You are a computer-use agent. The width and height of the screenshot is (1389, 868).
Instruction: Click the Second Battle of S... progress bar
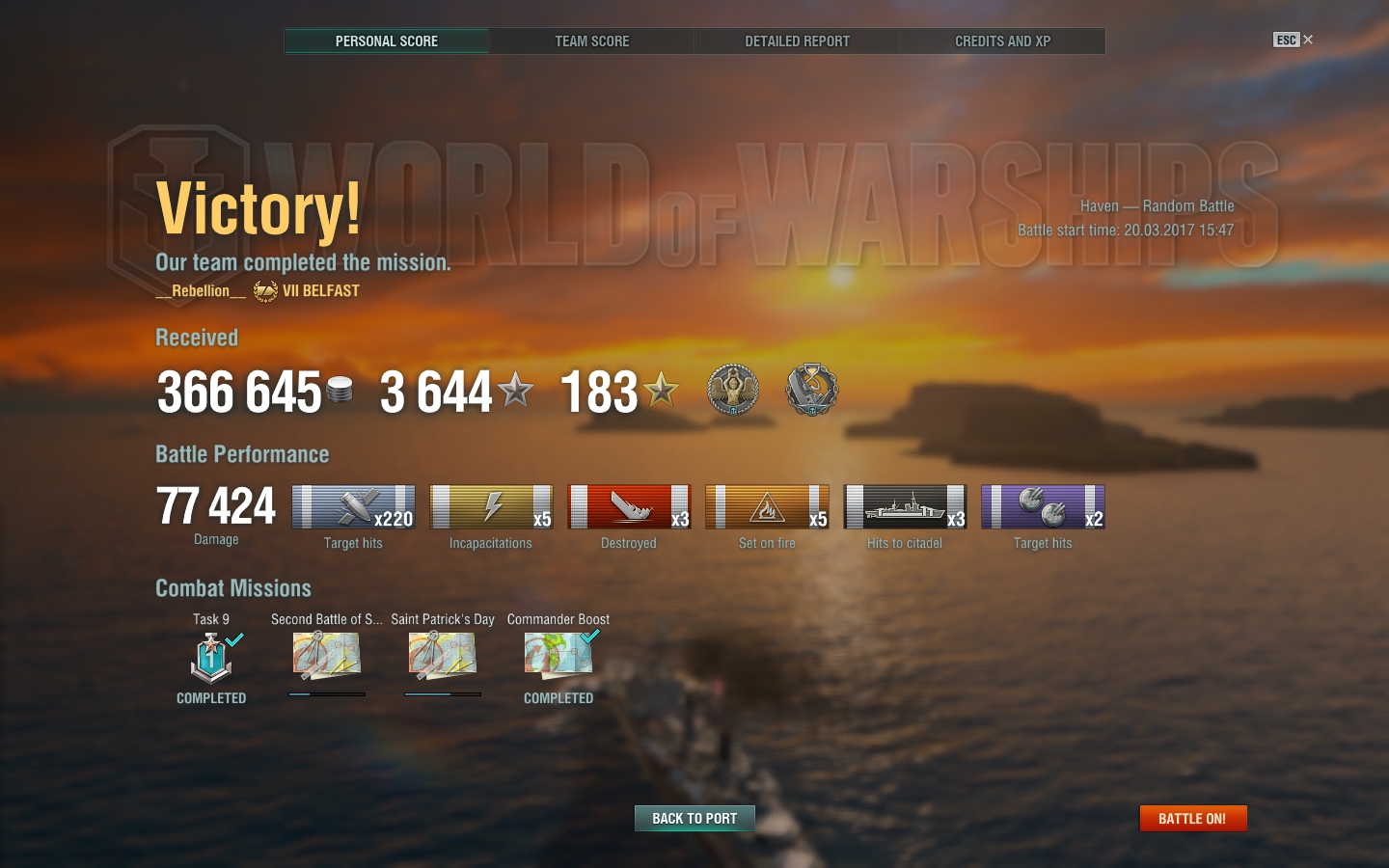tap(327, 693)
